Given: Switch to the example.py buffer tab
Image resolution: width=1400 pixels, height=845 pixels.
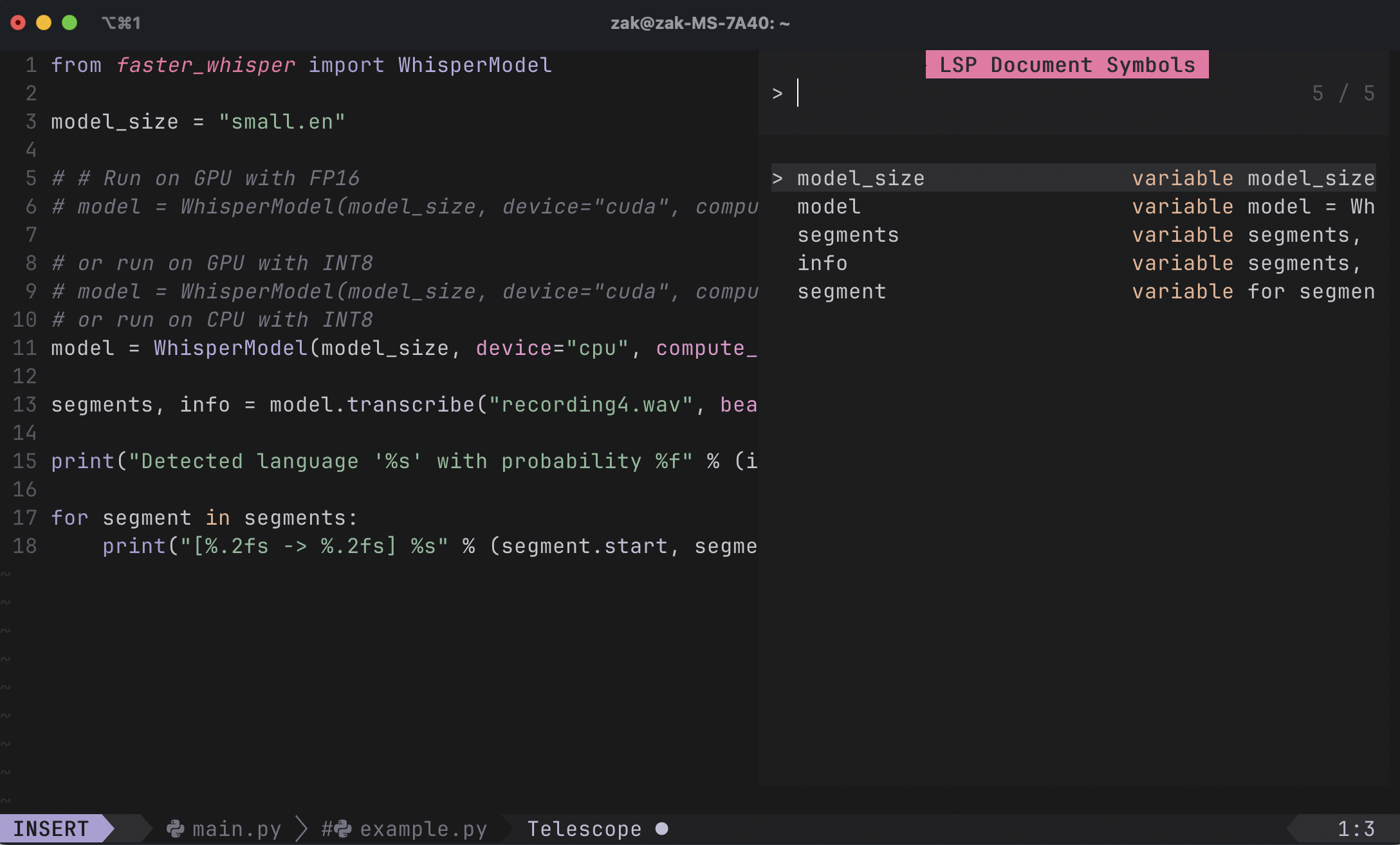Looking at the screenshot, I should click(x=423, y=829).
